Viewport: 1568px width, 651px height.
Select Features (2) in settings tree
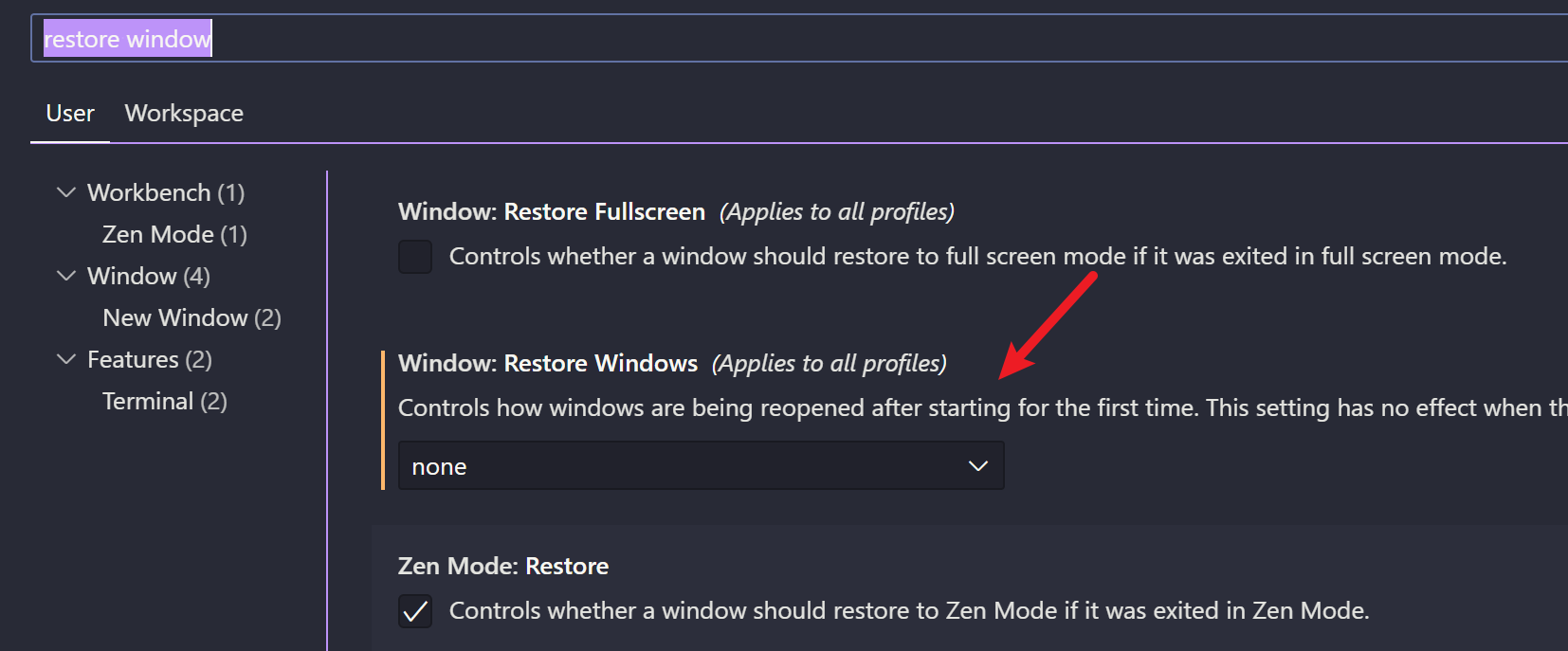(x=150, y=359)
